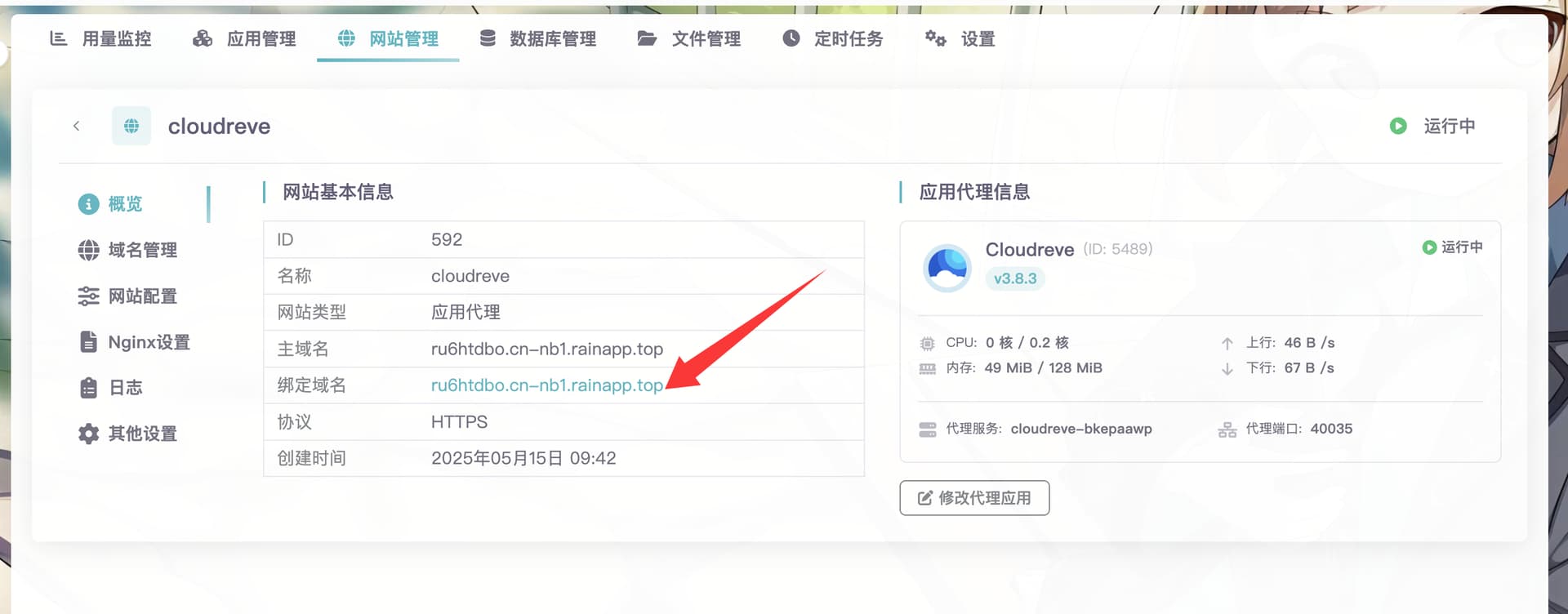This screenshot has height=614, width=1568.
Task: Click the 概览 info circle icon
Action: [88, 204]
